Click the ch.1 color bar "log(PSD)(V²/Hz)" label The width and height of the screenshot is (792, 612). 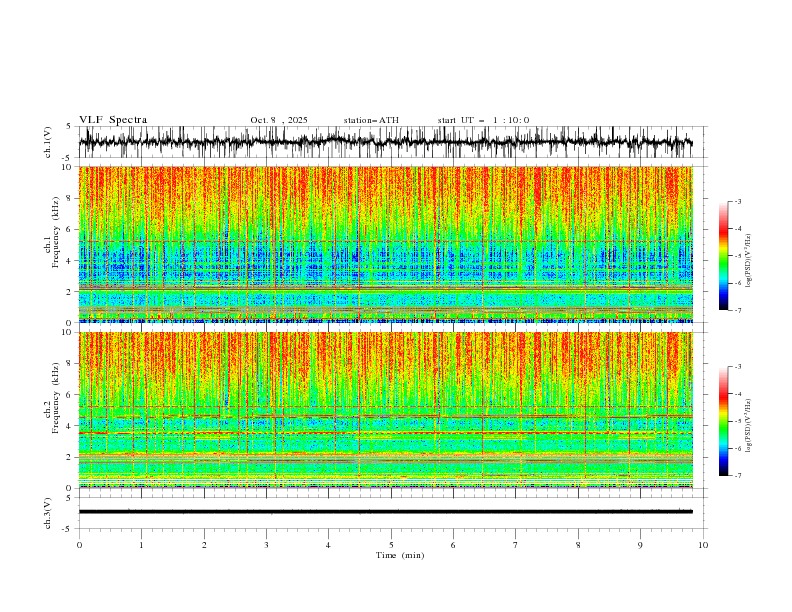749,261
